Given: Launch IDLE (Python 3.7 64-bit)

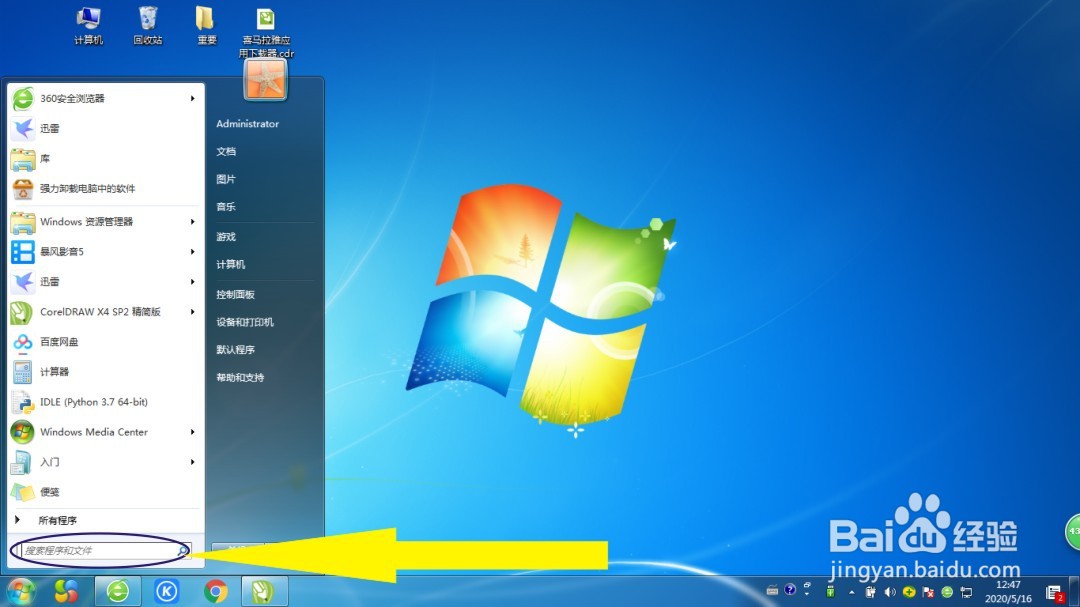Looking at the screenshot, I should (x=105, y=402).
